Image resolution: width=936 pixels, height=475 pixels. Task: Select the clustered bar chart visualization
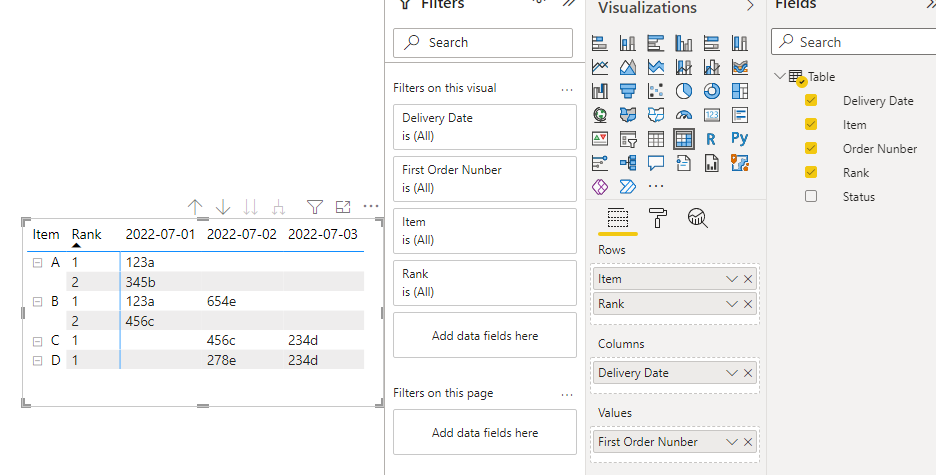655,43
